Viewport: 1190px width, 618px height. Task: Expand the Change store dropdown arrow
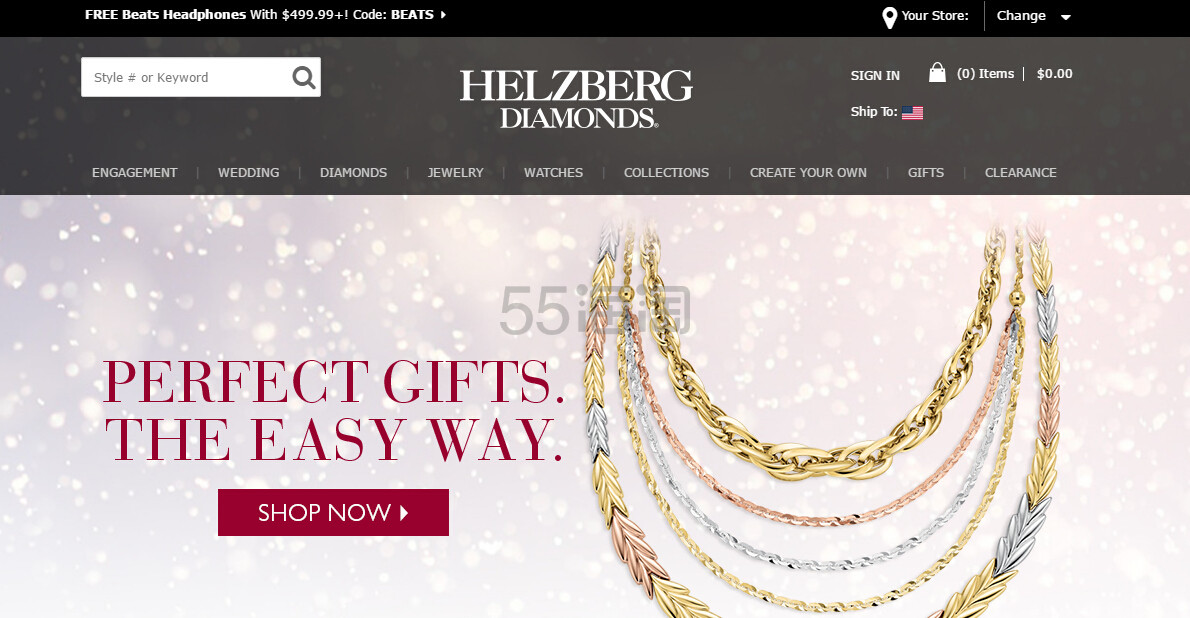pyautogui.click(x=1066, y=17)
